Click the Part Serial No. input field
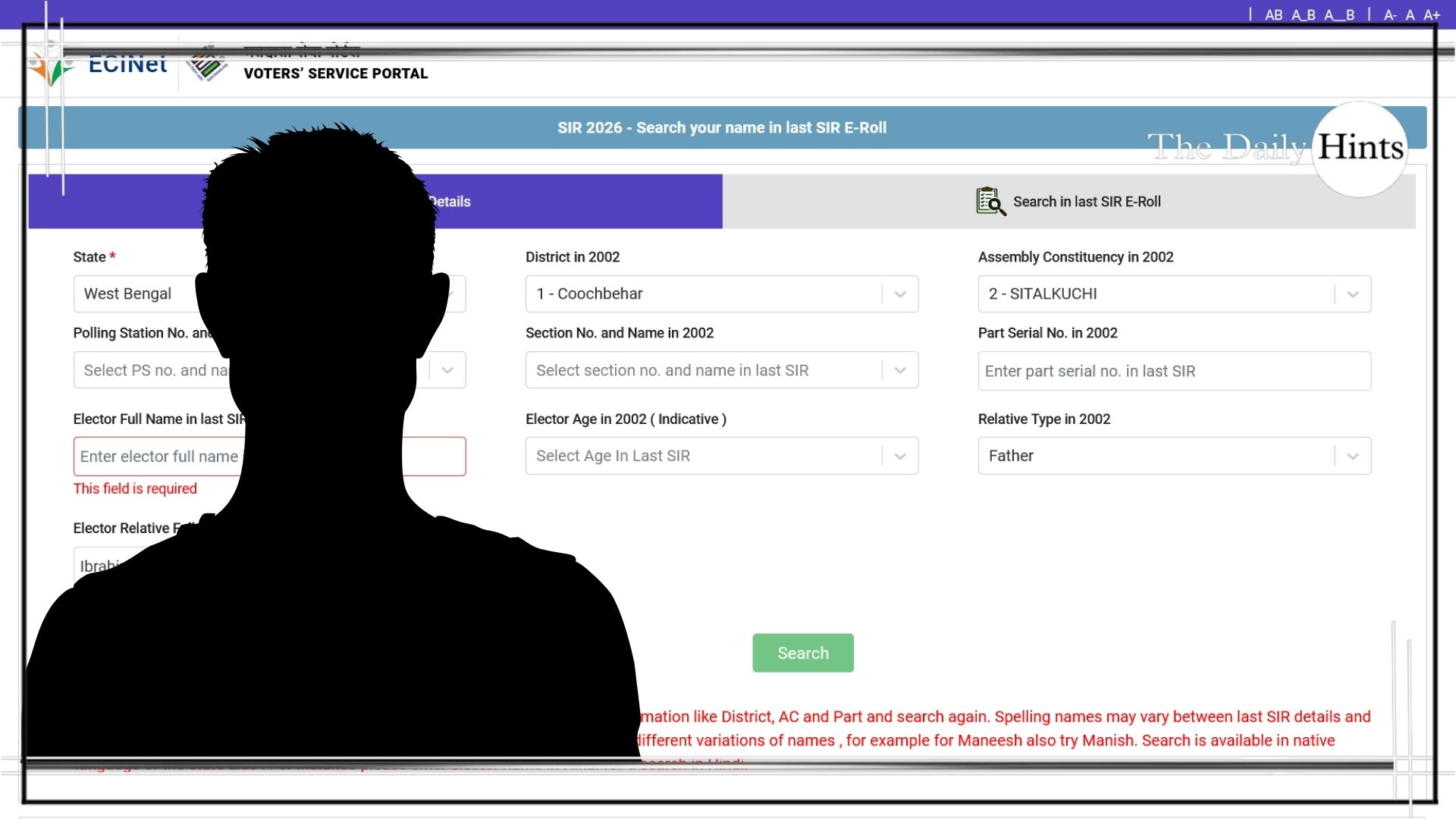1456x819 pixels. [x=1173, y=371]
